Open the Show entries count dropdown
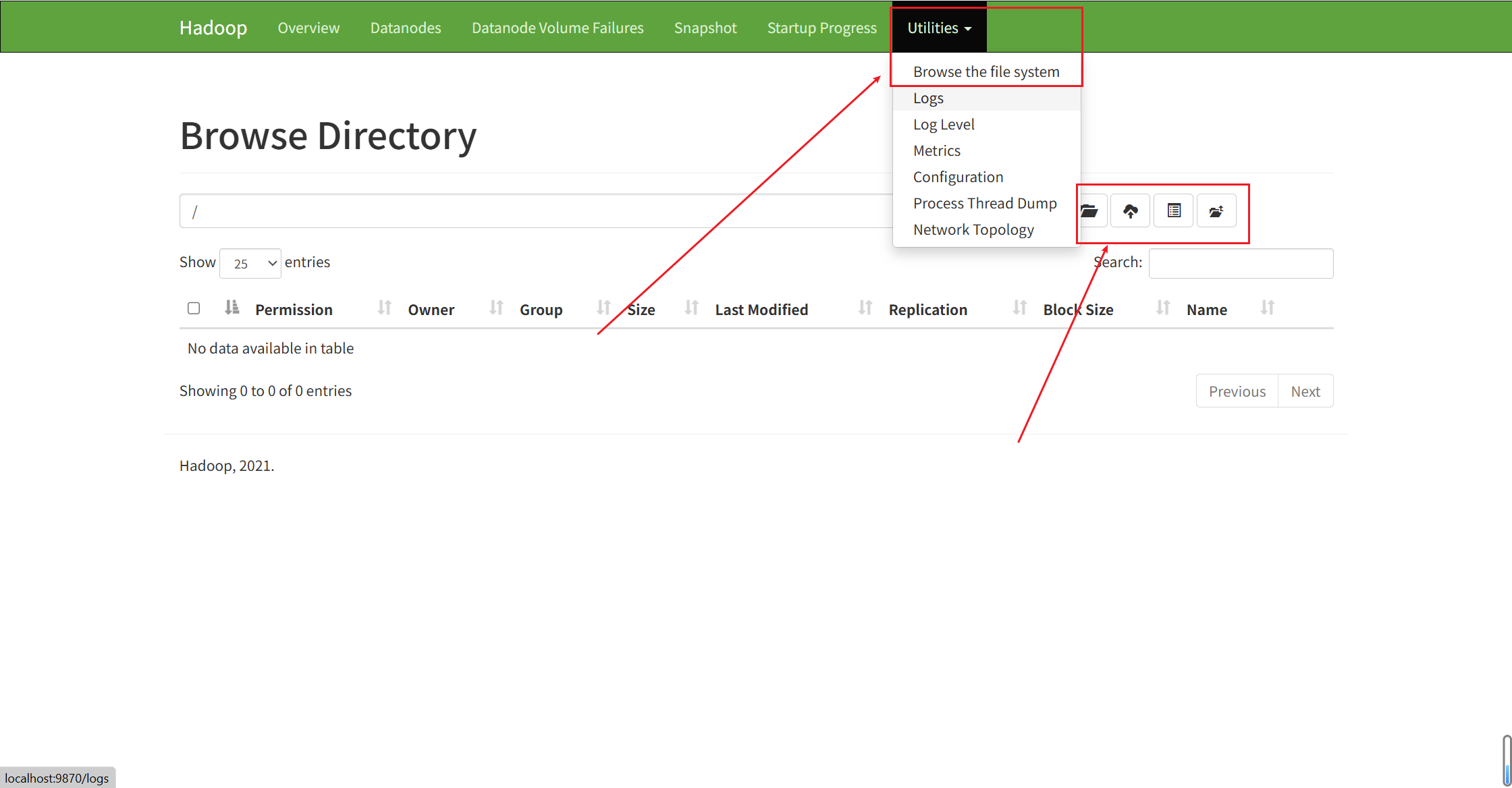1512x788 pixels. click(250, 263)
